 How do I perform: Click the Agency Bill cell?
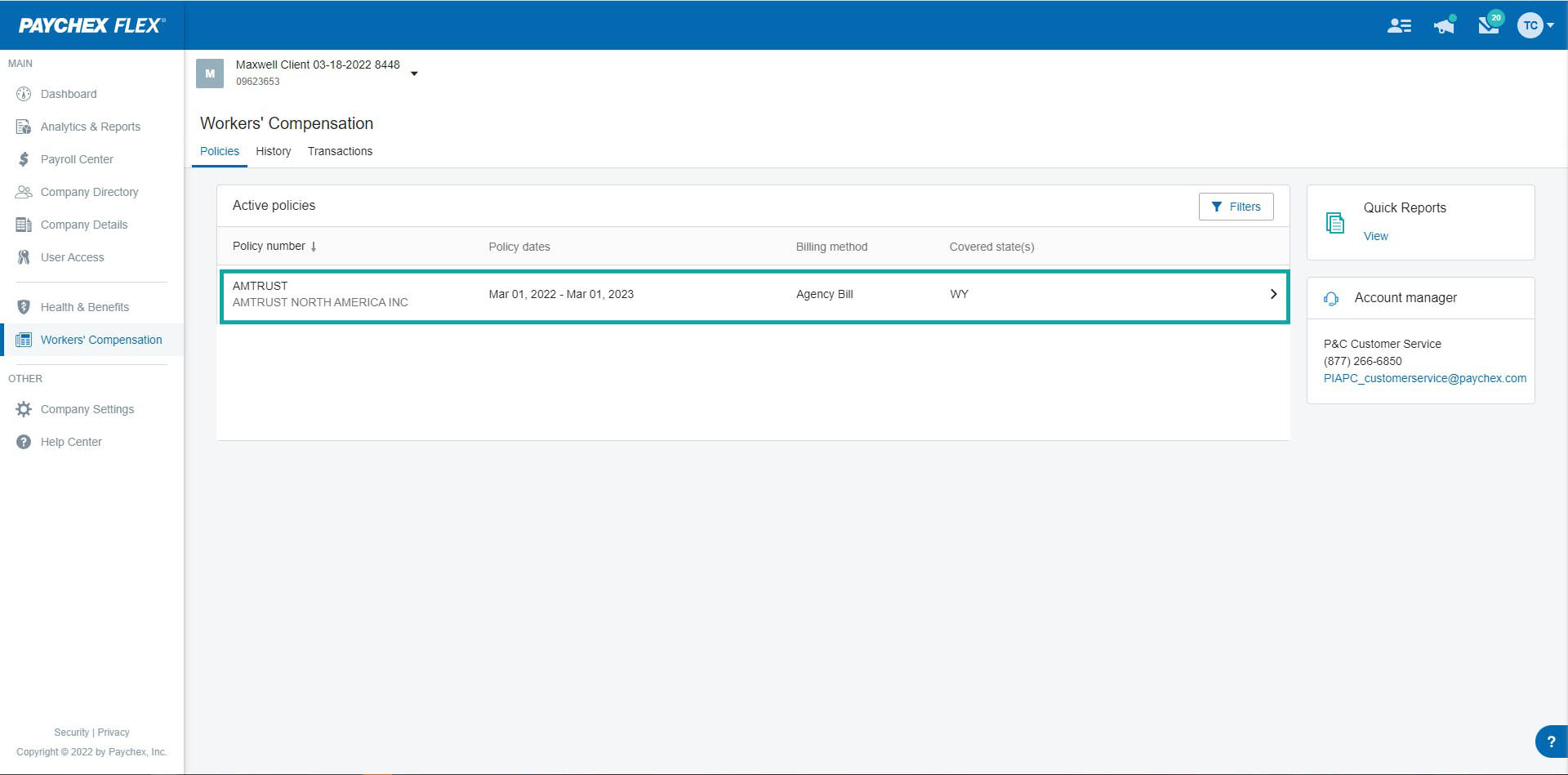pyautogui.click(x=824, y=294)
